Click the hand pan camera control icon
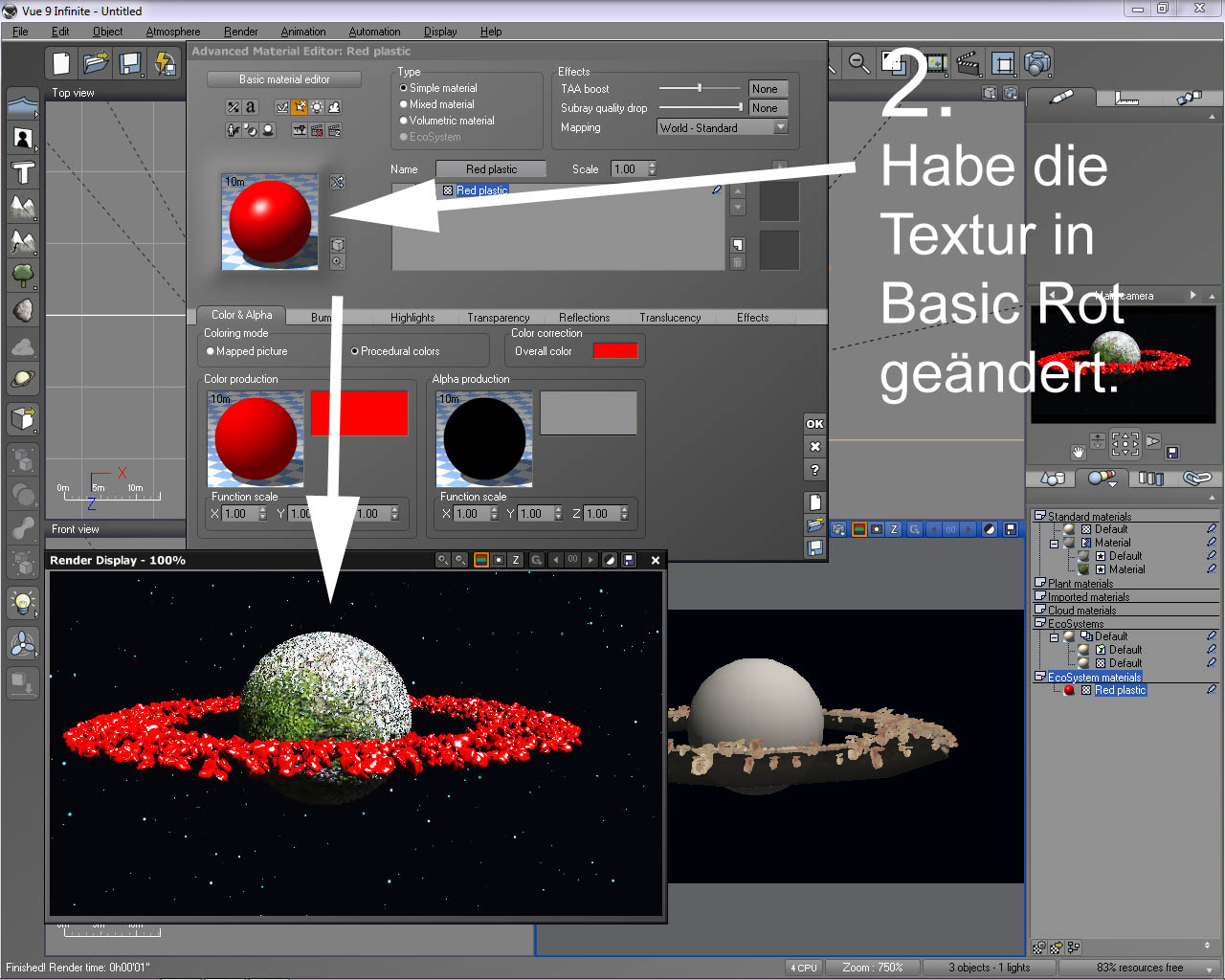The height and width of the screenshot is (980, 1225). (x=1079, y=452)
